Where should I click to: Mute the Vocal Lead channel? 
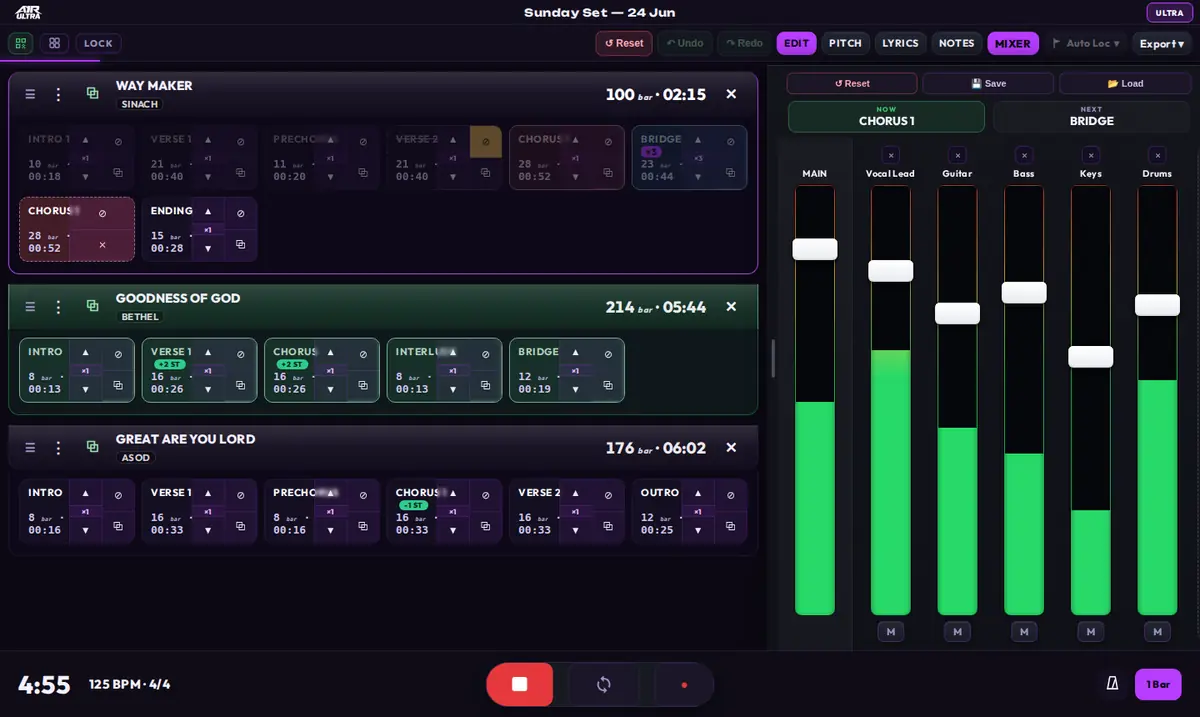point(891,632)
